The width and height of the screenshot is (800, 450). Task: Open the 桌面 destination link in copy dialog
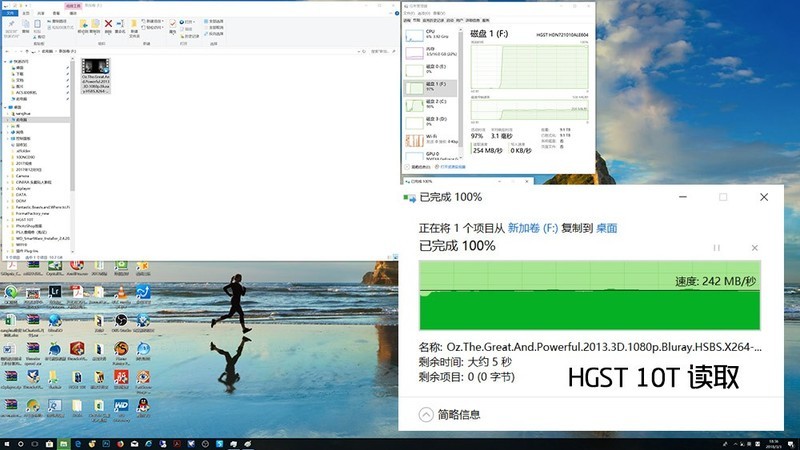point(607,228)
